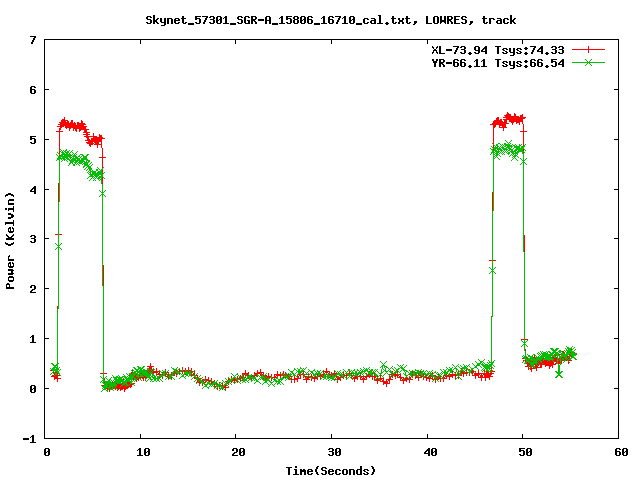Click the Power (Kelvin) axis label
The height and width of the screenshot is (480, 640).
click(x=10, y=241)
